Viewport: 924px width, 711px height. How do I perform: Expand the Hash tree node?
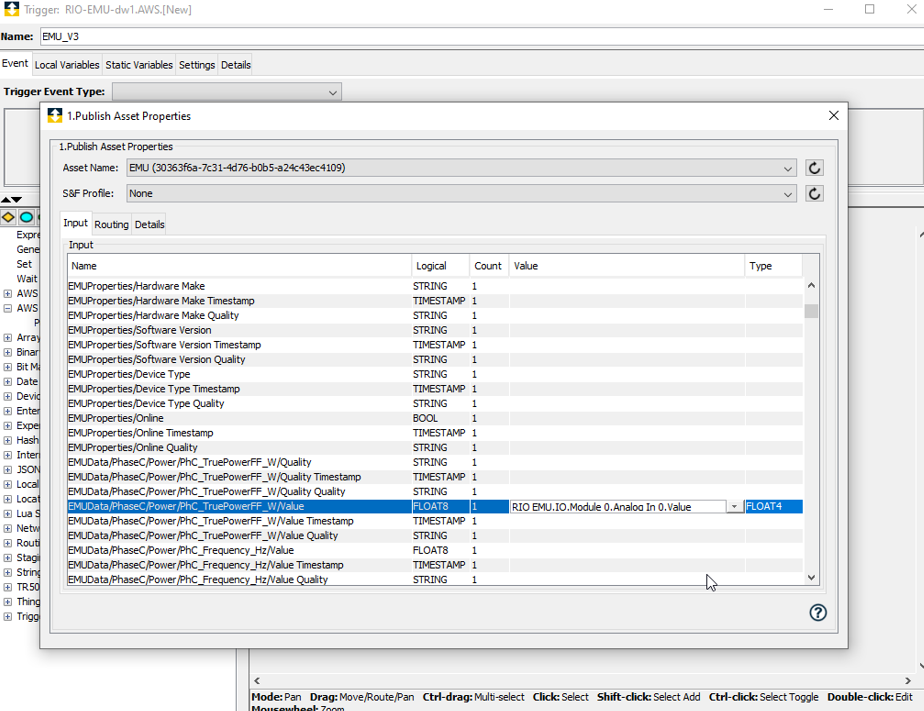pyautogui.click(x=8, y=440)
